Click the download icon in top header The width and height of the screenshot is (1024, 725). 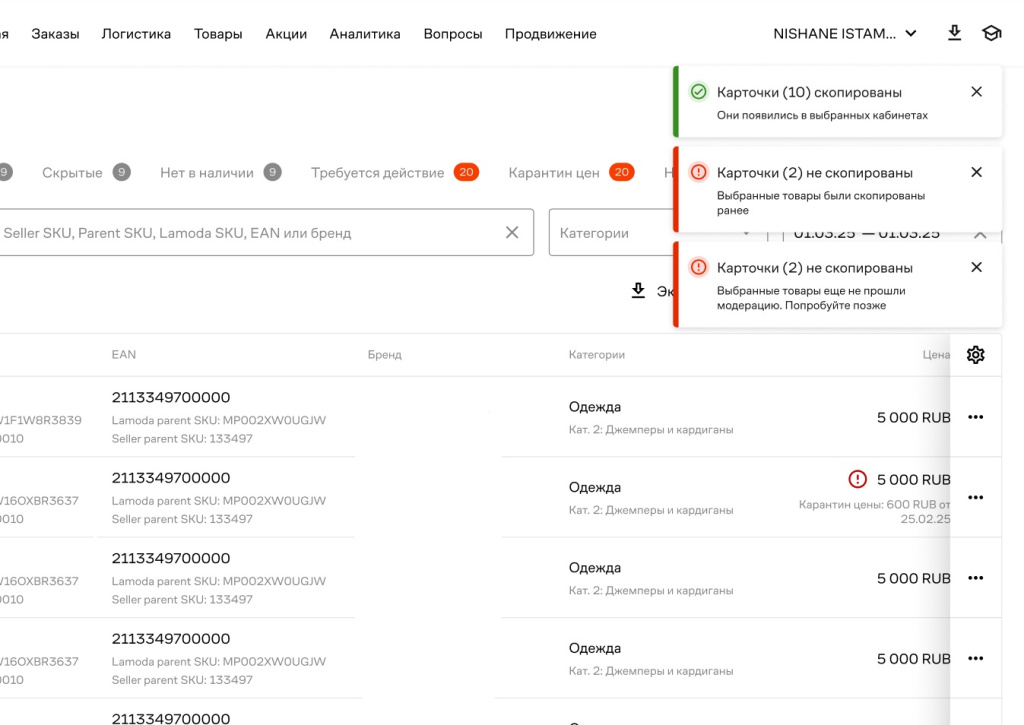click(x=954, y=33)
